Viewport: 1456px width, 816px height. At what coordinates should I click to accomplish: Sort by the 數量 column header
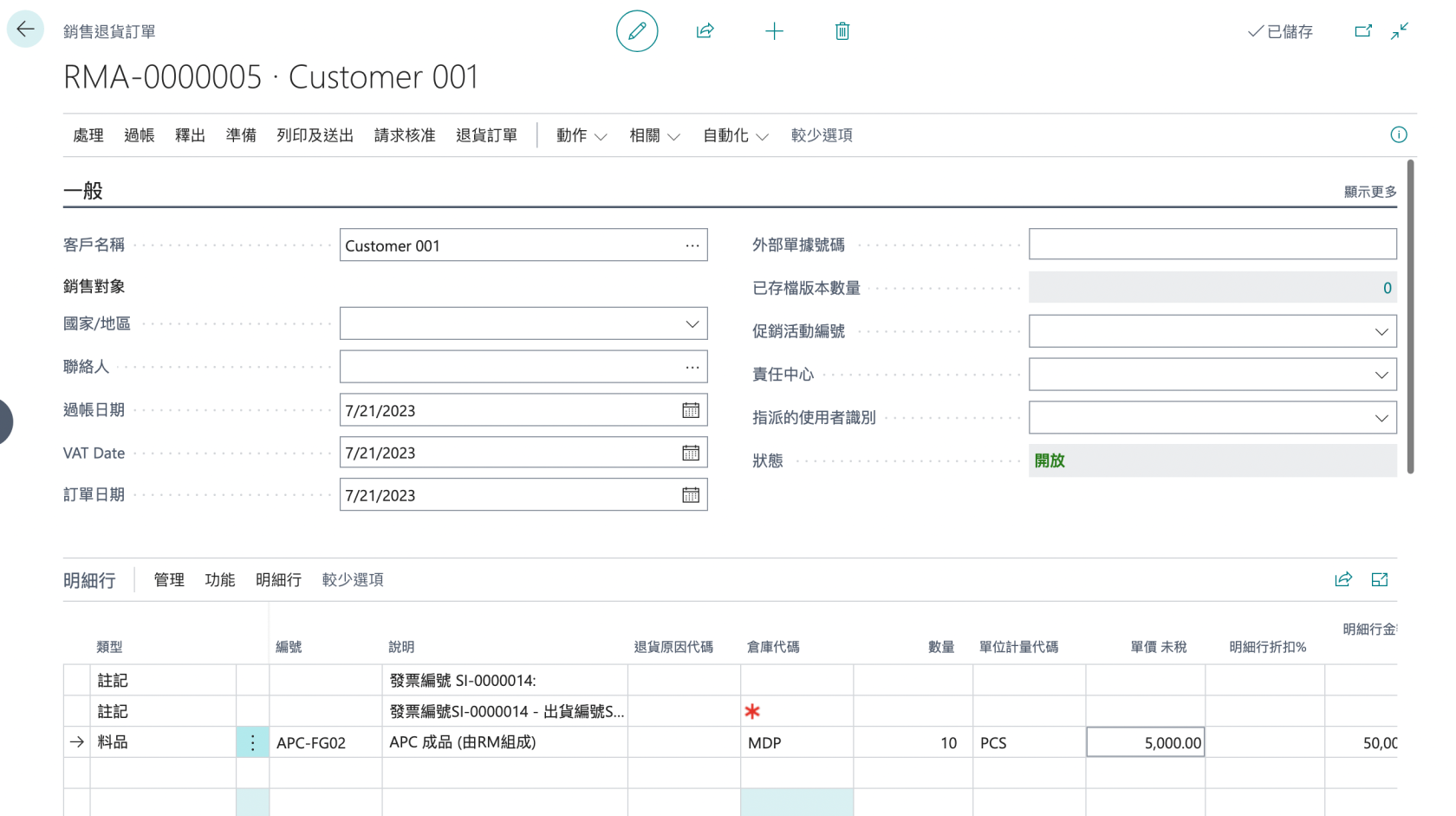941,647
